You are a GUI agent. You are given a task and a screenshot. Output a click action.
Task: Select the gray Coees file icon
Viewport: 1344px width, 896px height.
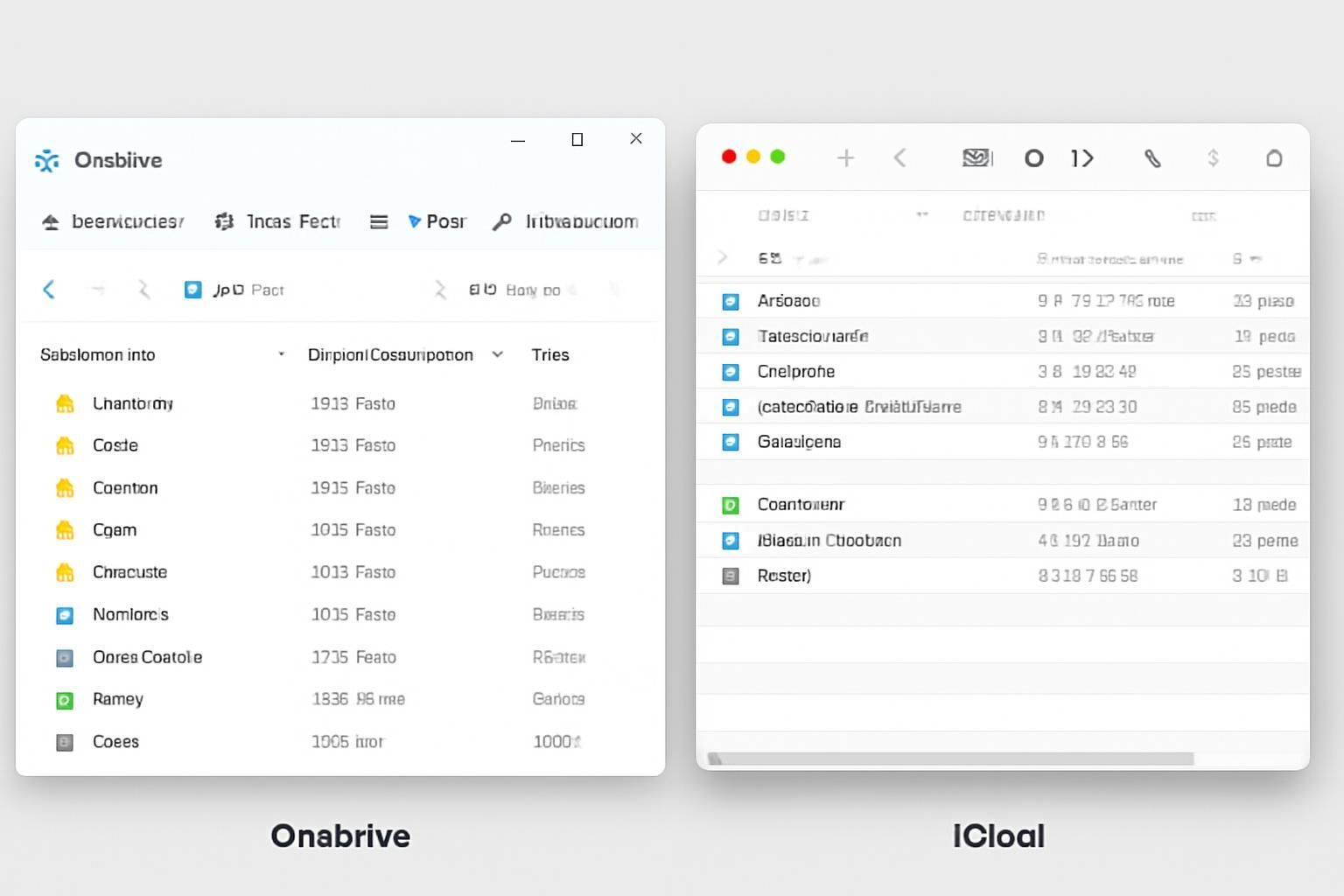tap(65, 743)
